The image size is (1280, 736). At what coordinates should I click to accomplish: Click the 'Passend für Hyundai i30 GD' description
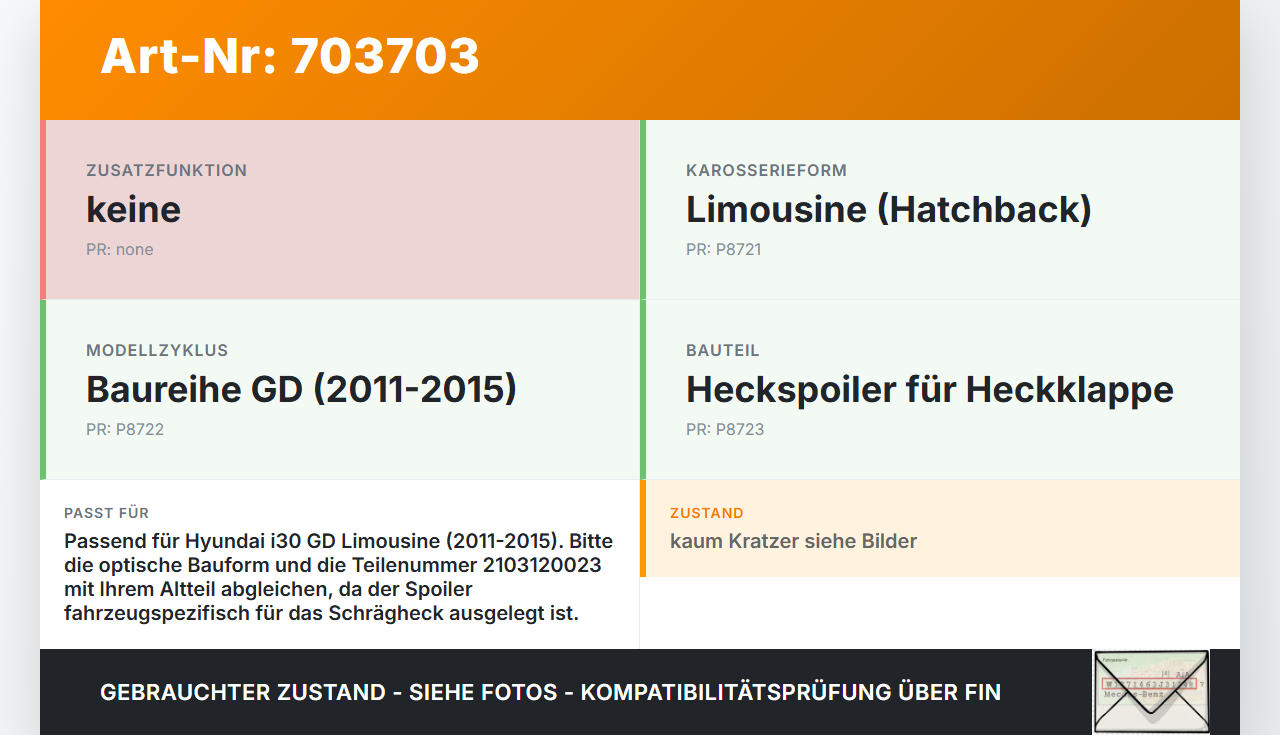tap(339, 577)
